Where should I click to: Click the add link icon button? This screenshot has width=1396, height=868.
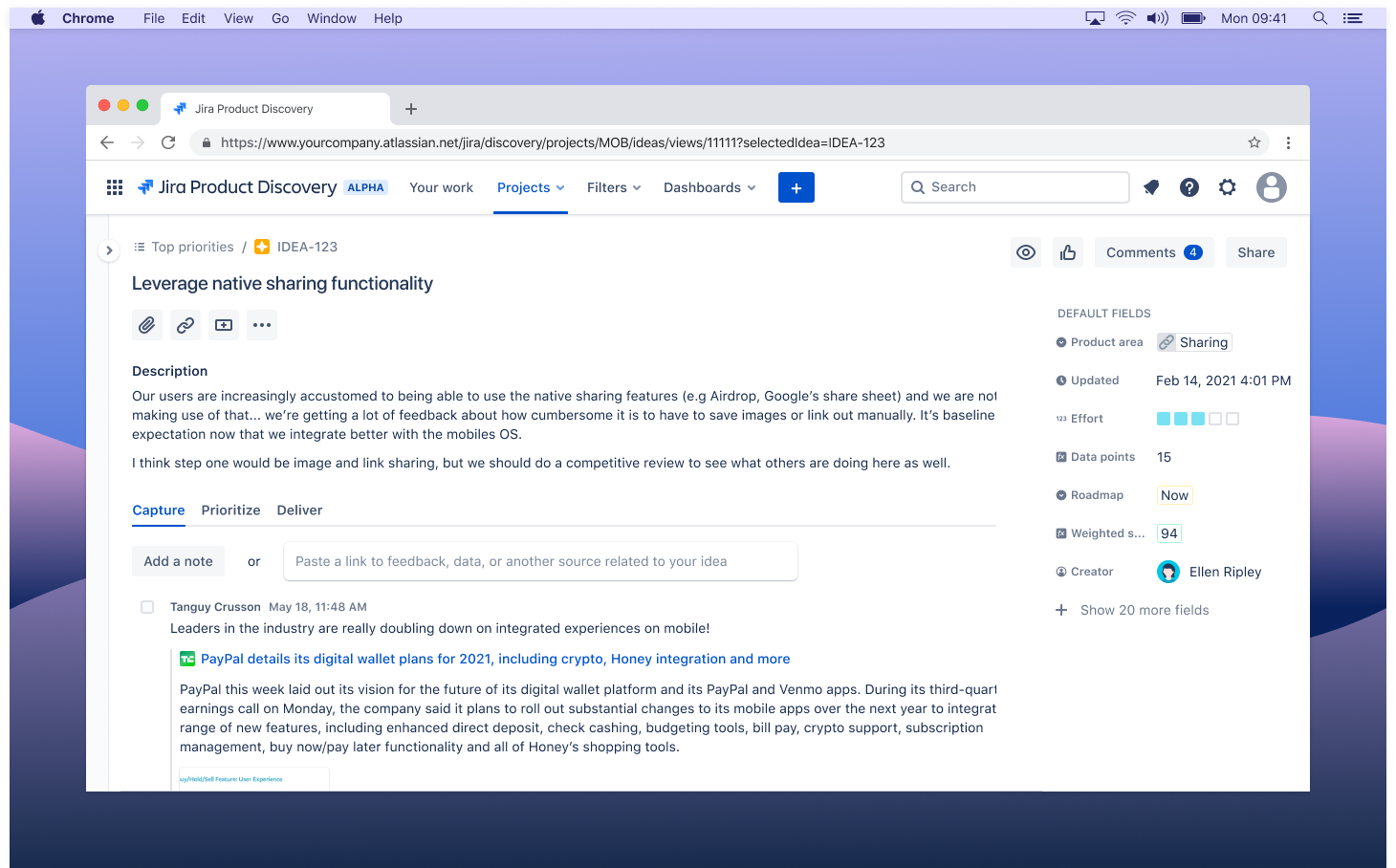click(x=185, y=325)
